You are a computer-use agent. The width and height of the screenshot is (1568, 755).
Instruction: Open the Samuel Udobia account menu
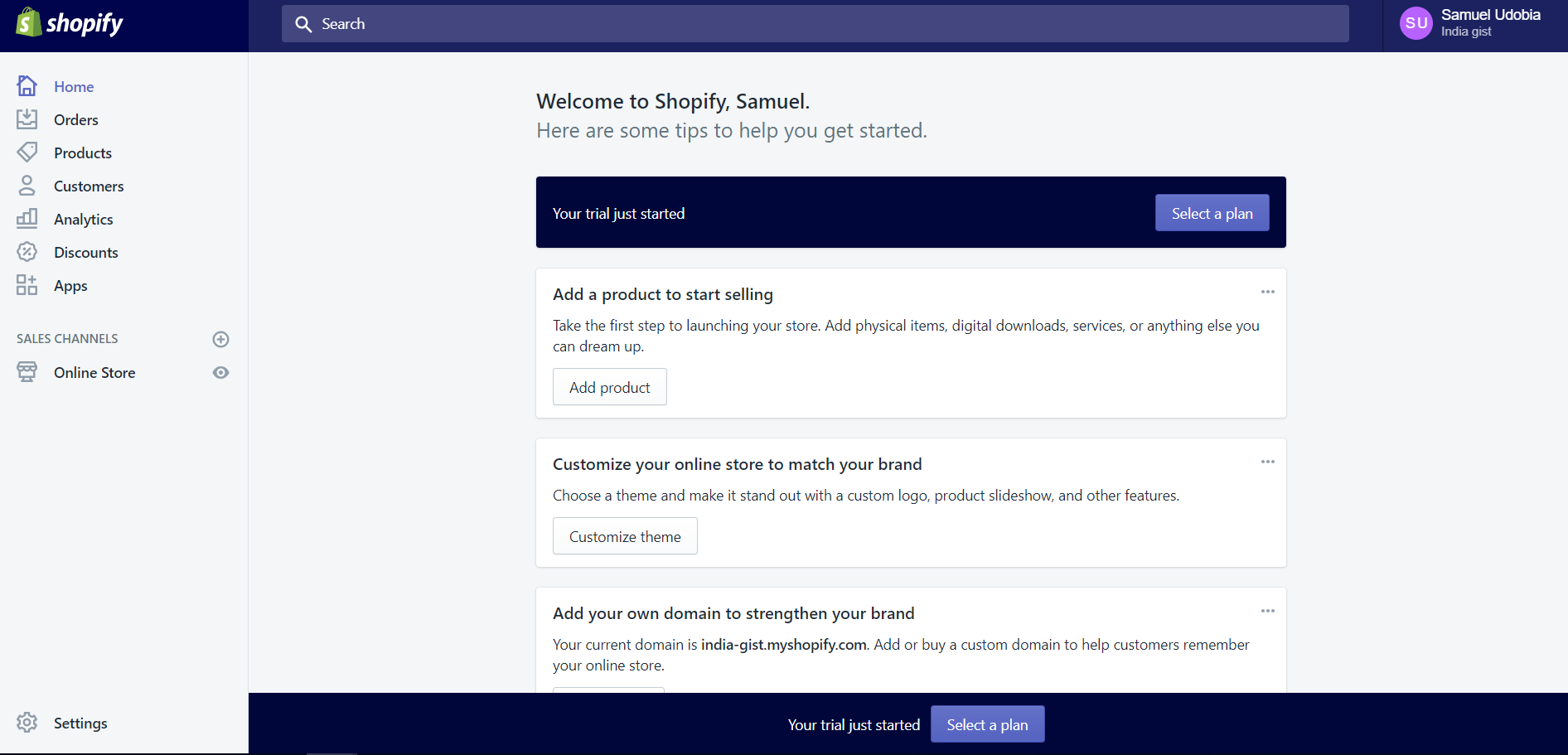click(1475, 23)
